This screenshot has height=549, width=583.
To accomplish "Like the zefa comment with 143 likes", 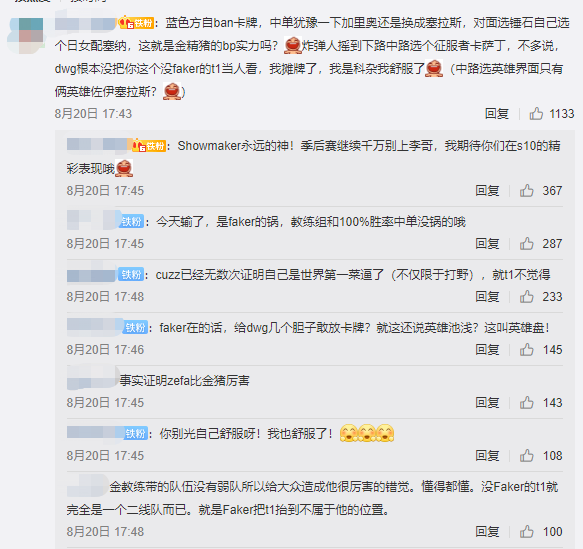I will [526, 403].
